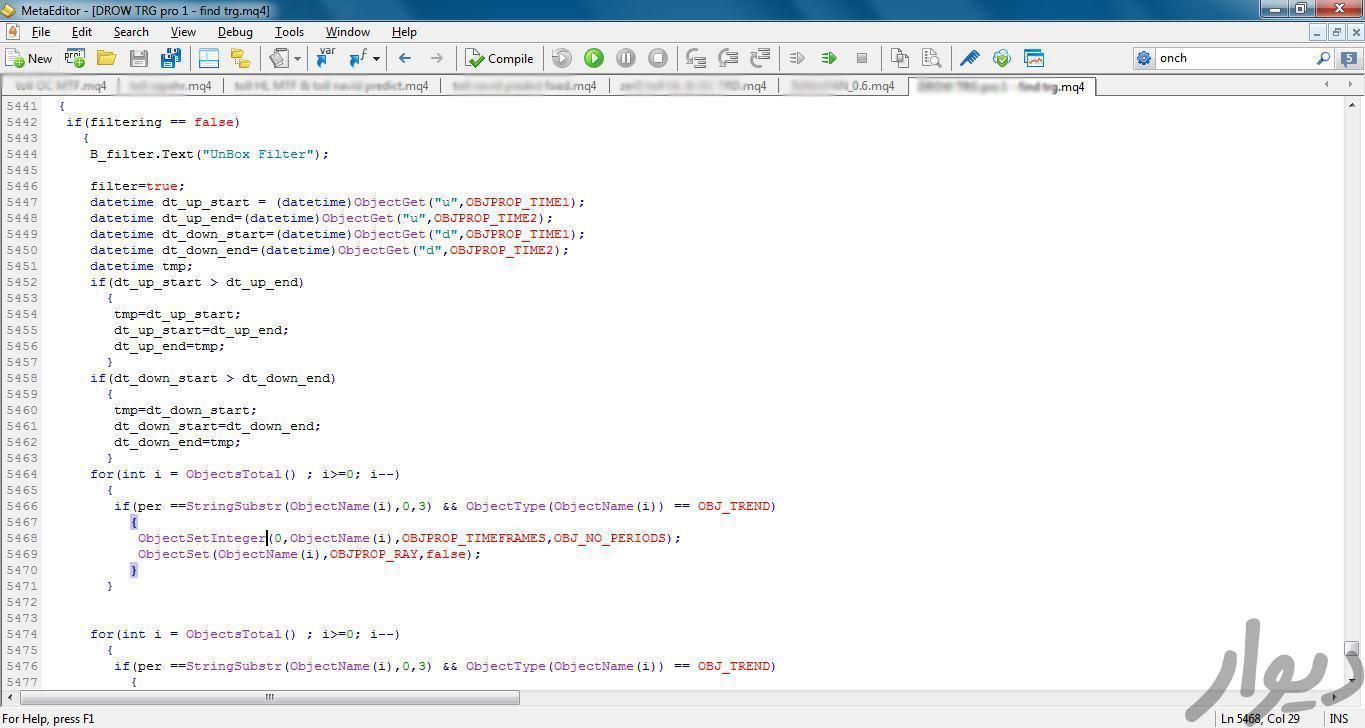Show the Navigator folders panel
Viewport: 1365px width, 728px height.
click(x=241, y=58)
